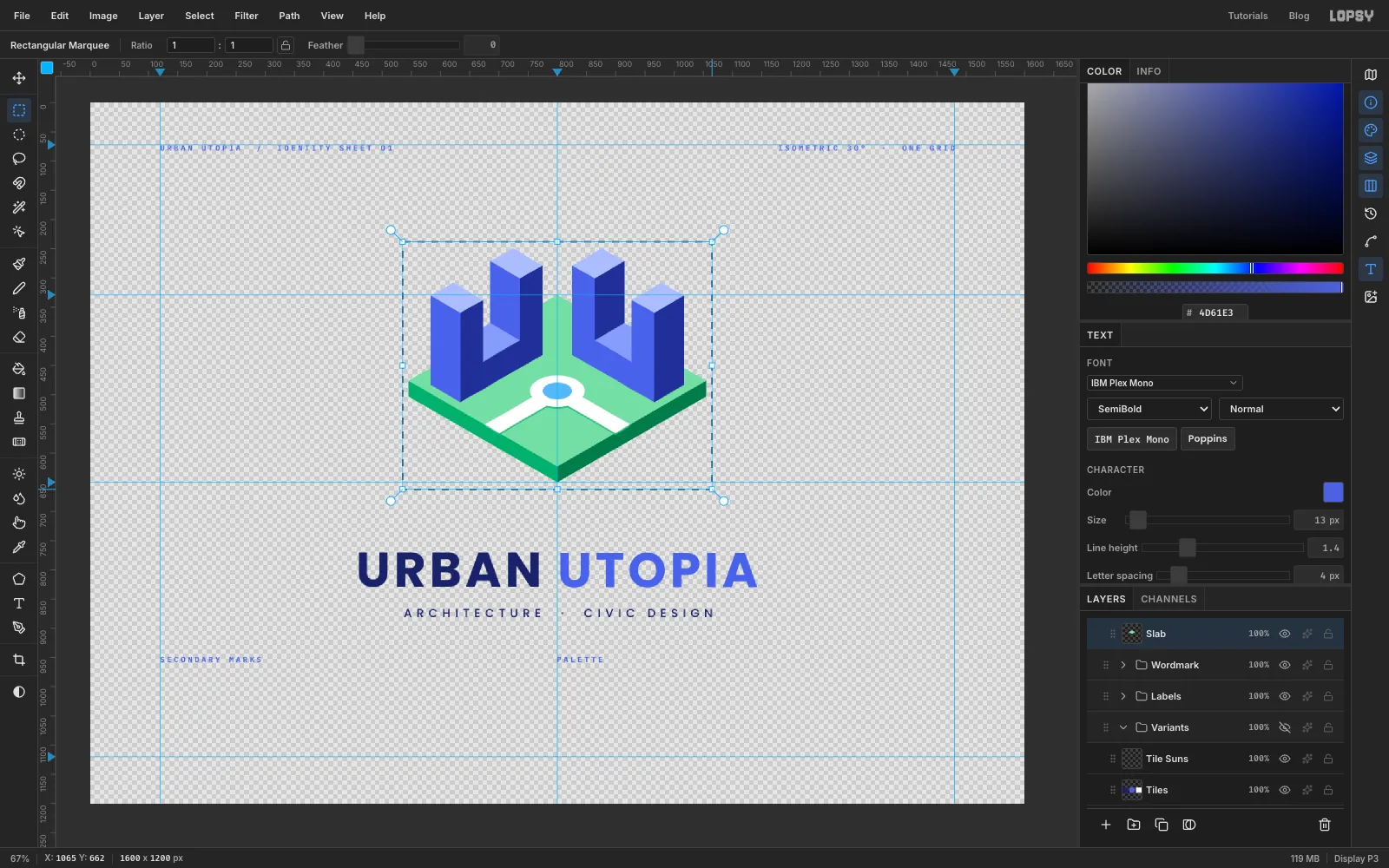Open the SemiBold weight dropdown
Viewport: 1389px width, 868px height.
click(x=1149, y=409)
